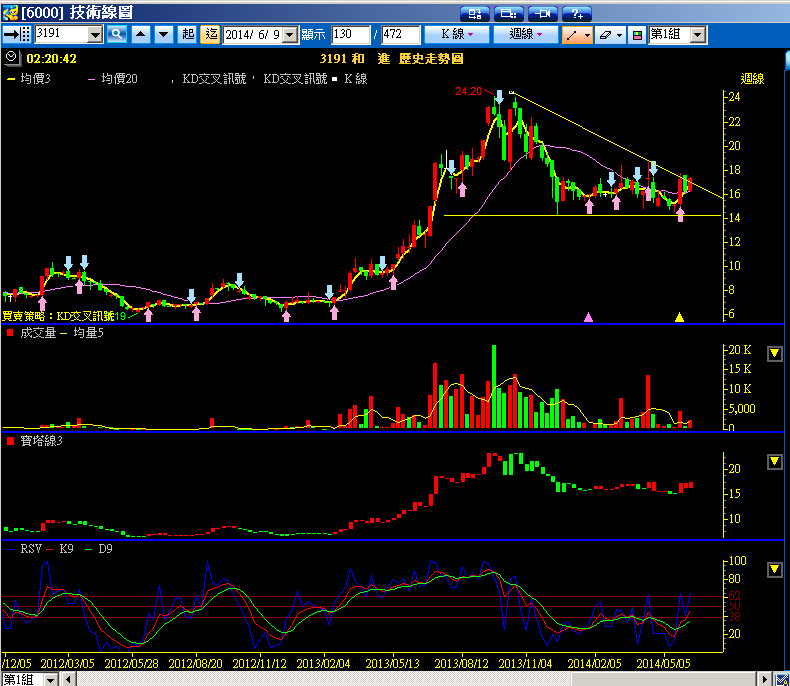Screen dimensions: 790x686
Task: Click the 24.20 high price label
Action: pos(469,91)
